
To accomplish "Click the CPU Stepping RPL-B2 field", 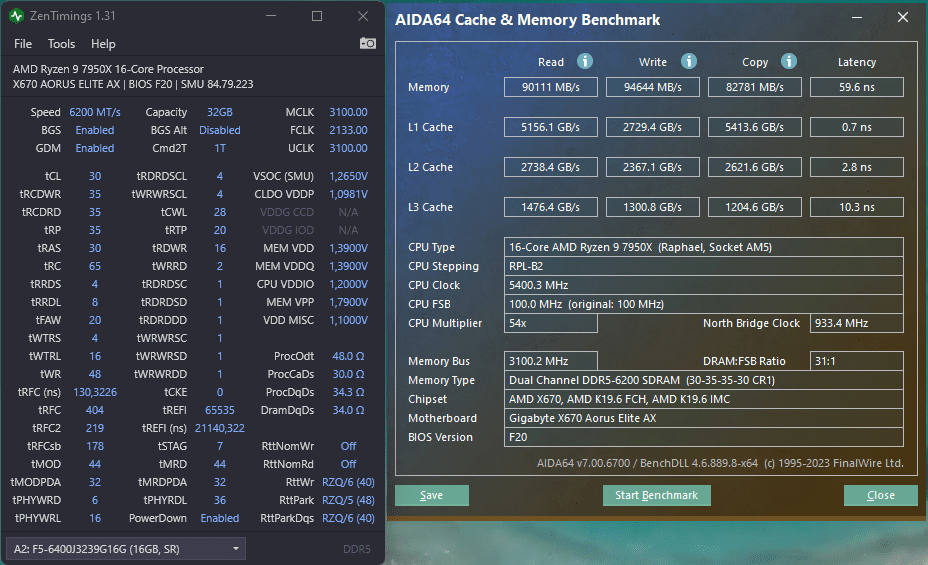I will [704, 266].
